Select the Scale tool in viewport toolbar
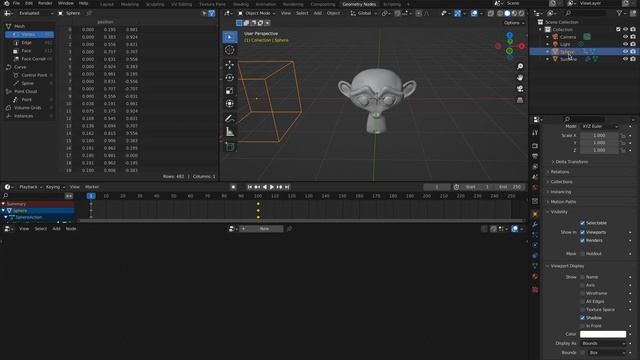This screenshot has width=640, height=360. pos(230,91)
